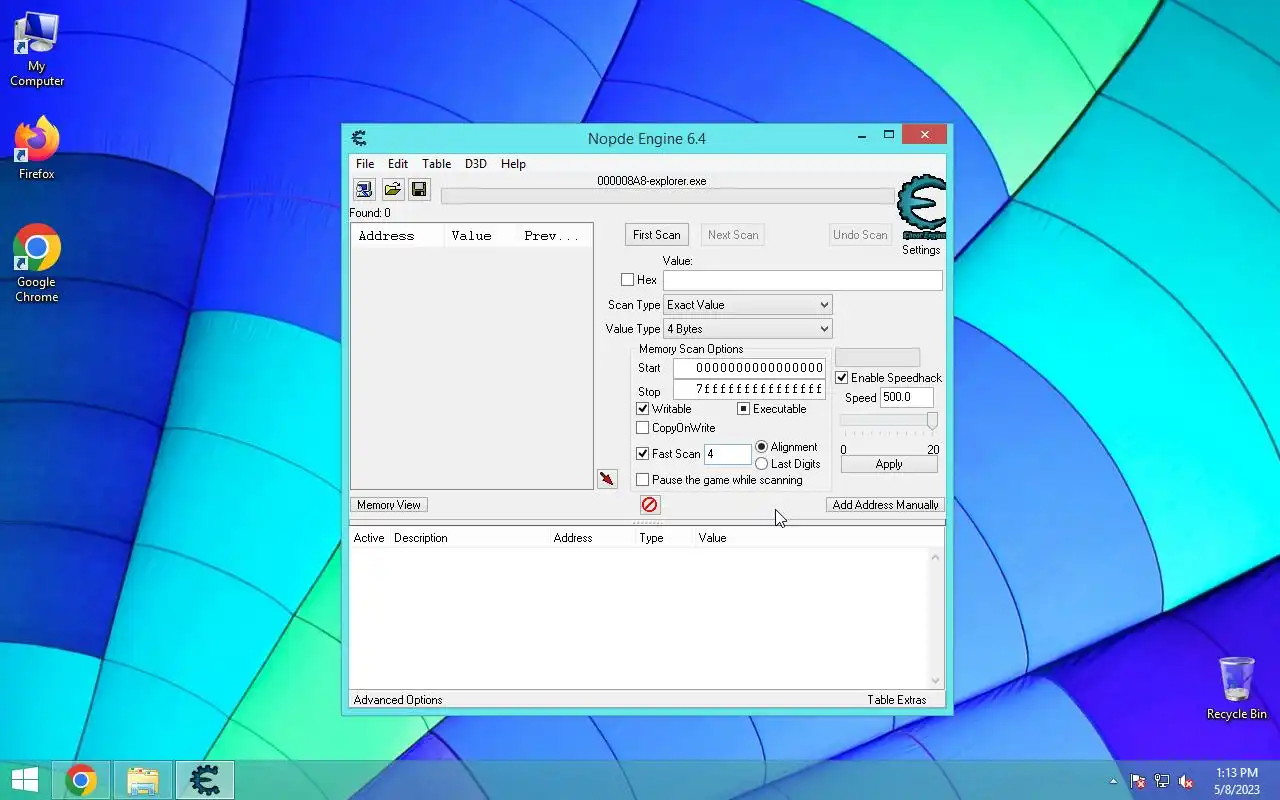Screen dimensions: 1280x800
Task: Open the Value Type dropdown
Action: (747, 329)
